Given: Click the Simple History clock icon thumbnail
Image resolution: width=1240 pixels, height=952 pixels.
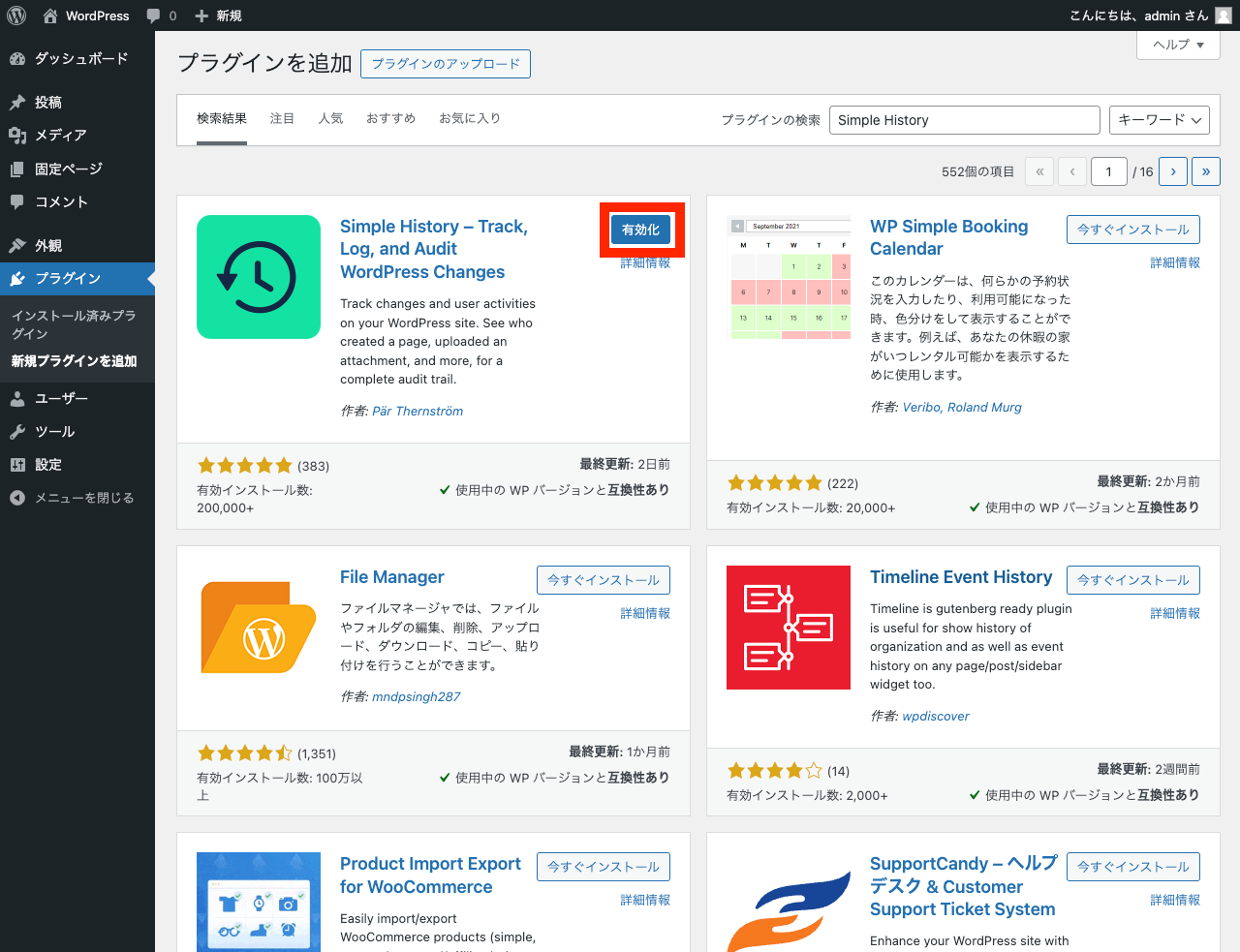Looking at the screenshot, I should point(259,277).
